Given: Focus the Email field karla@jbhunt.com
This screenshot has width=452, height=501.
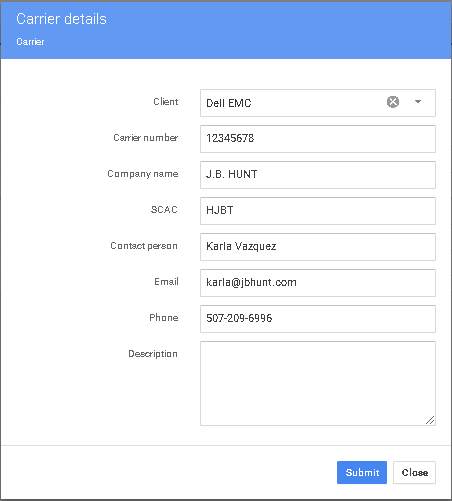Looking at the screenshot, I should tap(318, 283).
